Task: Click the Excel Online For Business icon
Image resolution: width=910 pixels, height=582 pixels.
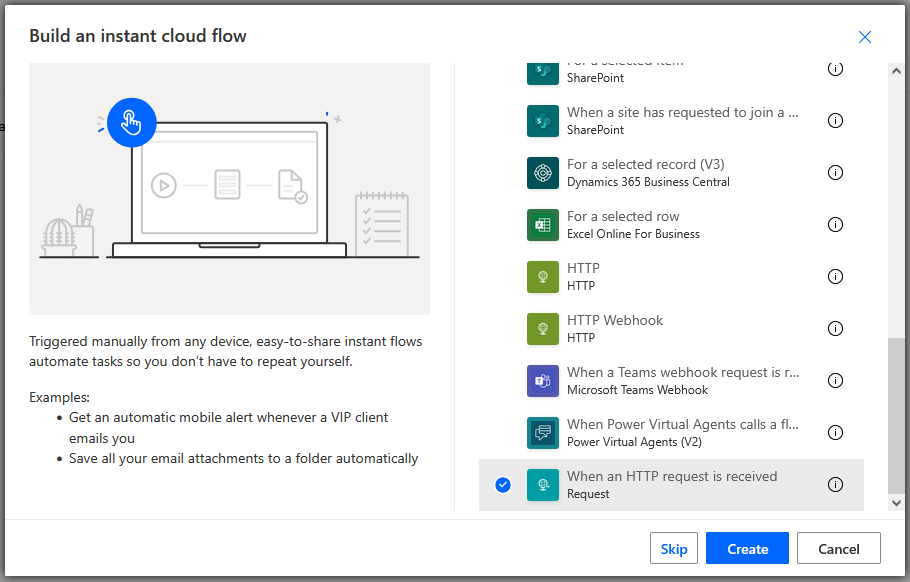Action: tap(543, 225)
